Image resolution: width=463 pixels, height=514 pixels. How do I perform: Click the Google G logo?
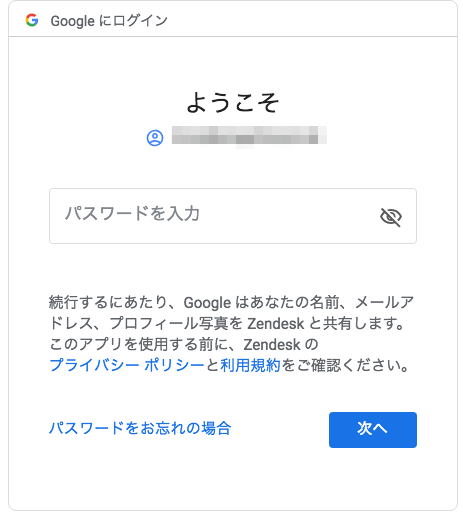click(32, 20)
